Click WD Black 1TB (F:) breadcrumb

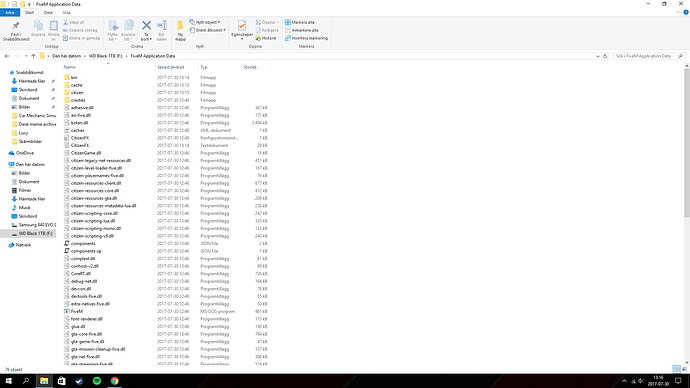(x=106, y=56)
